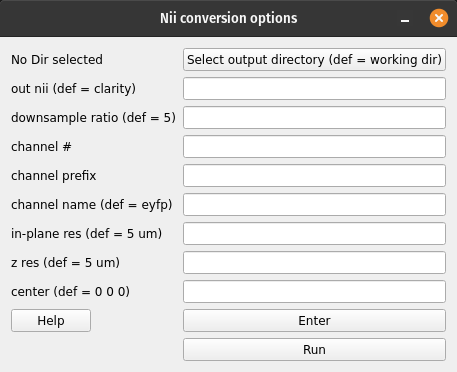Click the in-plane res input field
457x372 pixels.
click(314, 234)
